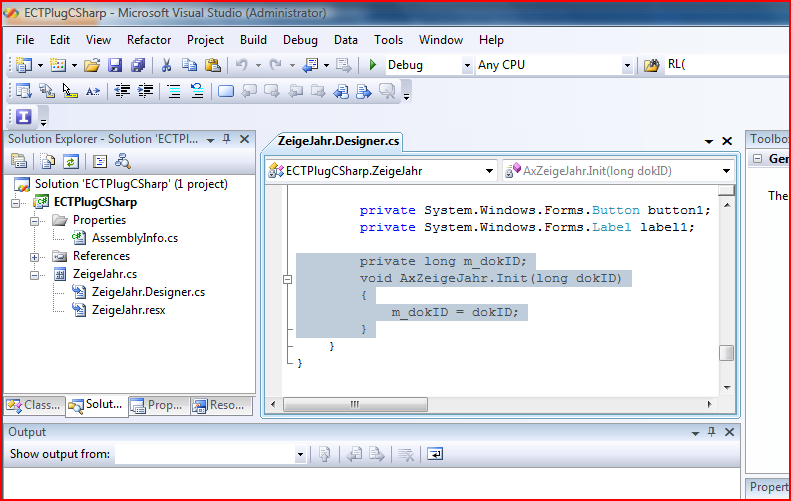Click the Add New Item toolbar icon
This screenshot has width=791, height=501.
tap(58, 65)
